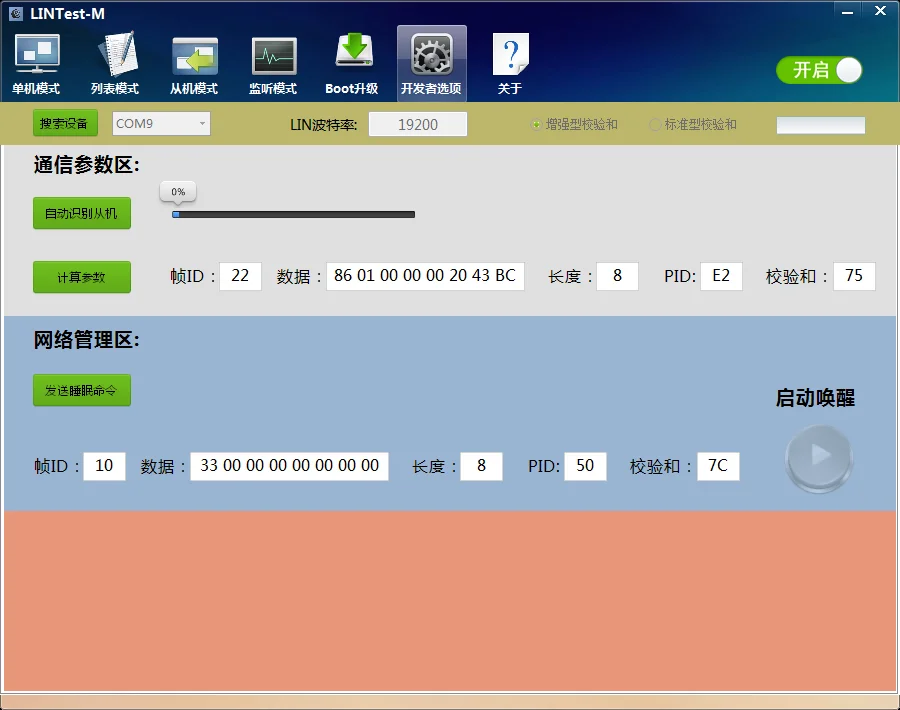Click the slave detection progress bar

293,215
